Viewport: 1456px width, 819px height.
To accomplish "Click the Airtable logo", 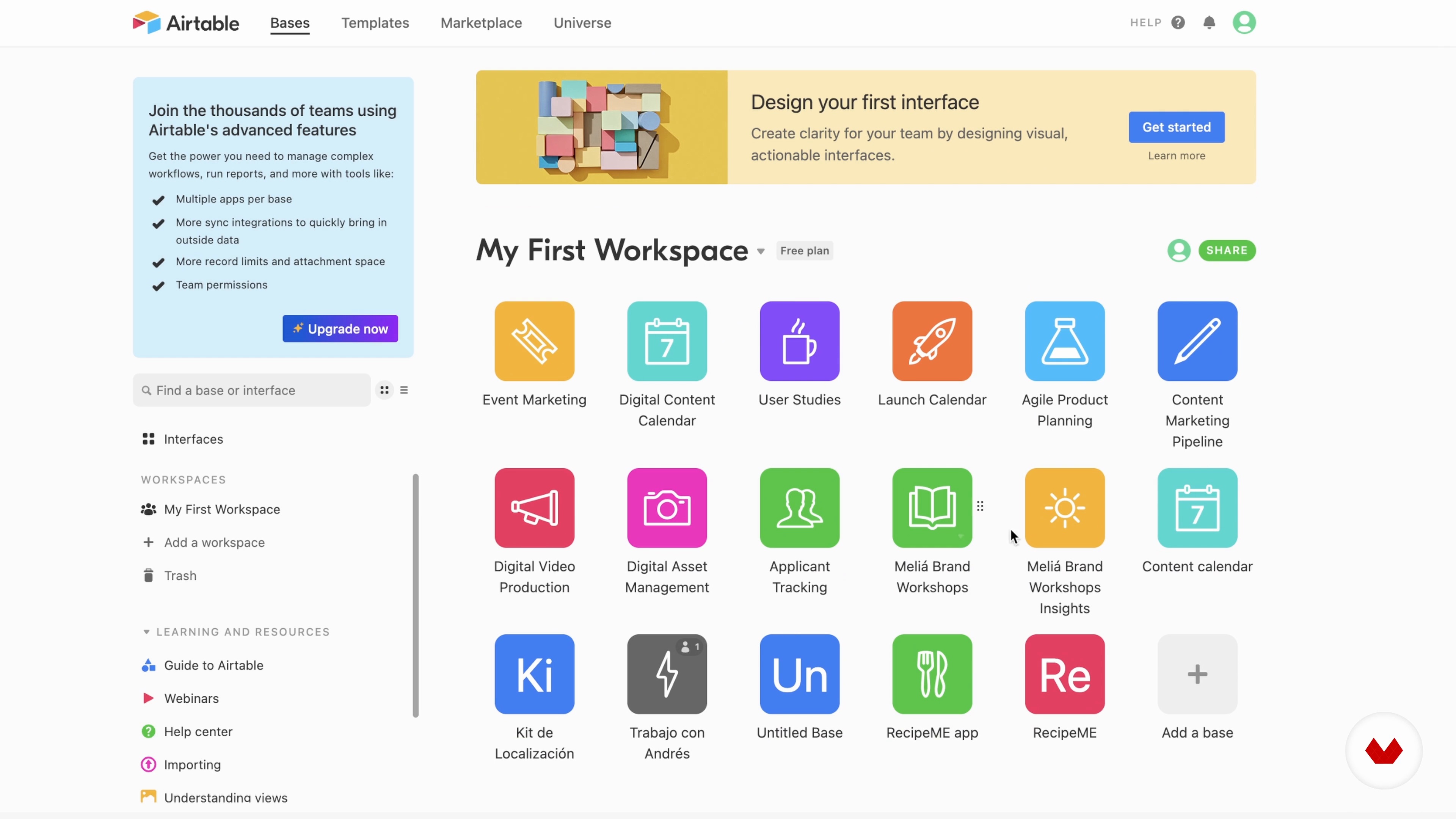I will pyautogui.click(x=186, y=23).
